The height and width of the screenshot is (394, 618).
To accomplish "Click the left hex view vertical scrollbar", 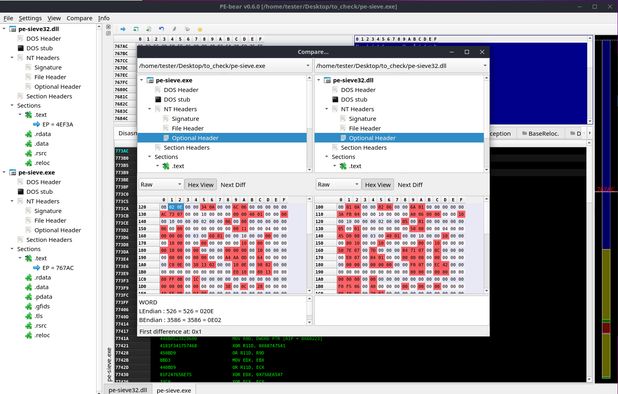I will [x=309, y=245].
